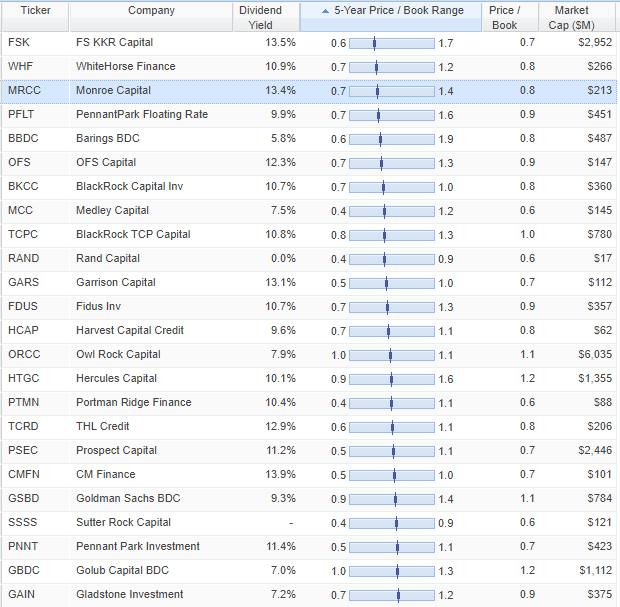Click the Harvest Capital Credit company name
The height and width of the screenshot is (607, 620).
[130, 330]
